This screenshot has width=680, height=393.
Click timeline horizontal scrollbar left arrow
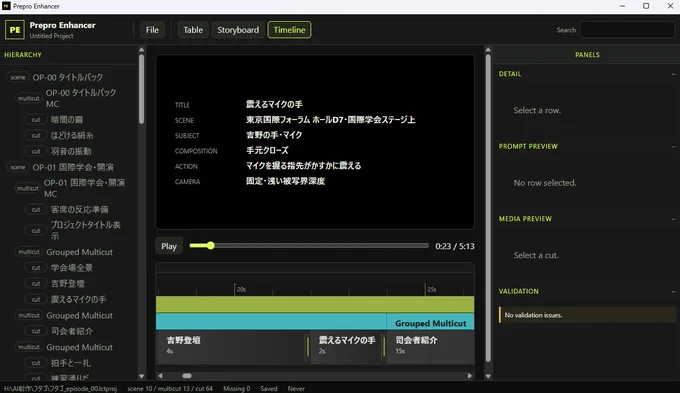point(160,376)
